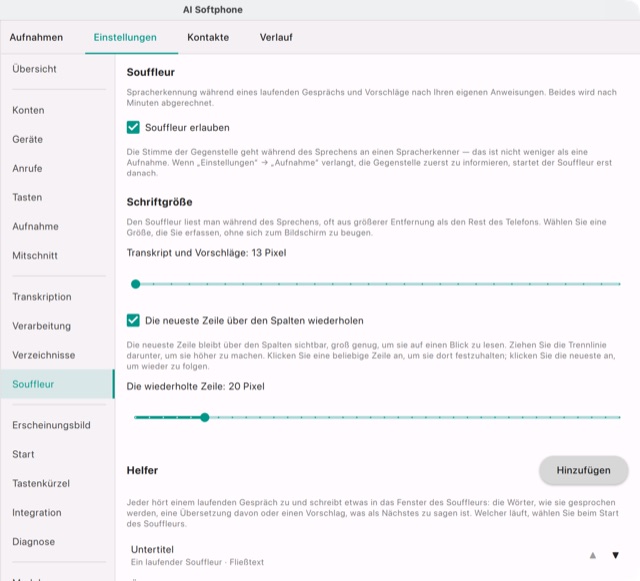
Task: Click the 'Die wiederholte Zeile' slider handle
Action: click(x=205, y=417)
